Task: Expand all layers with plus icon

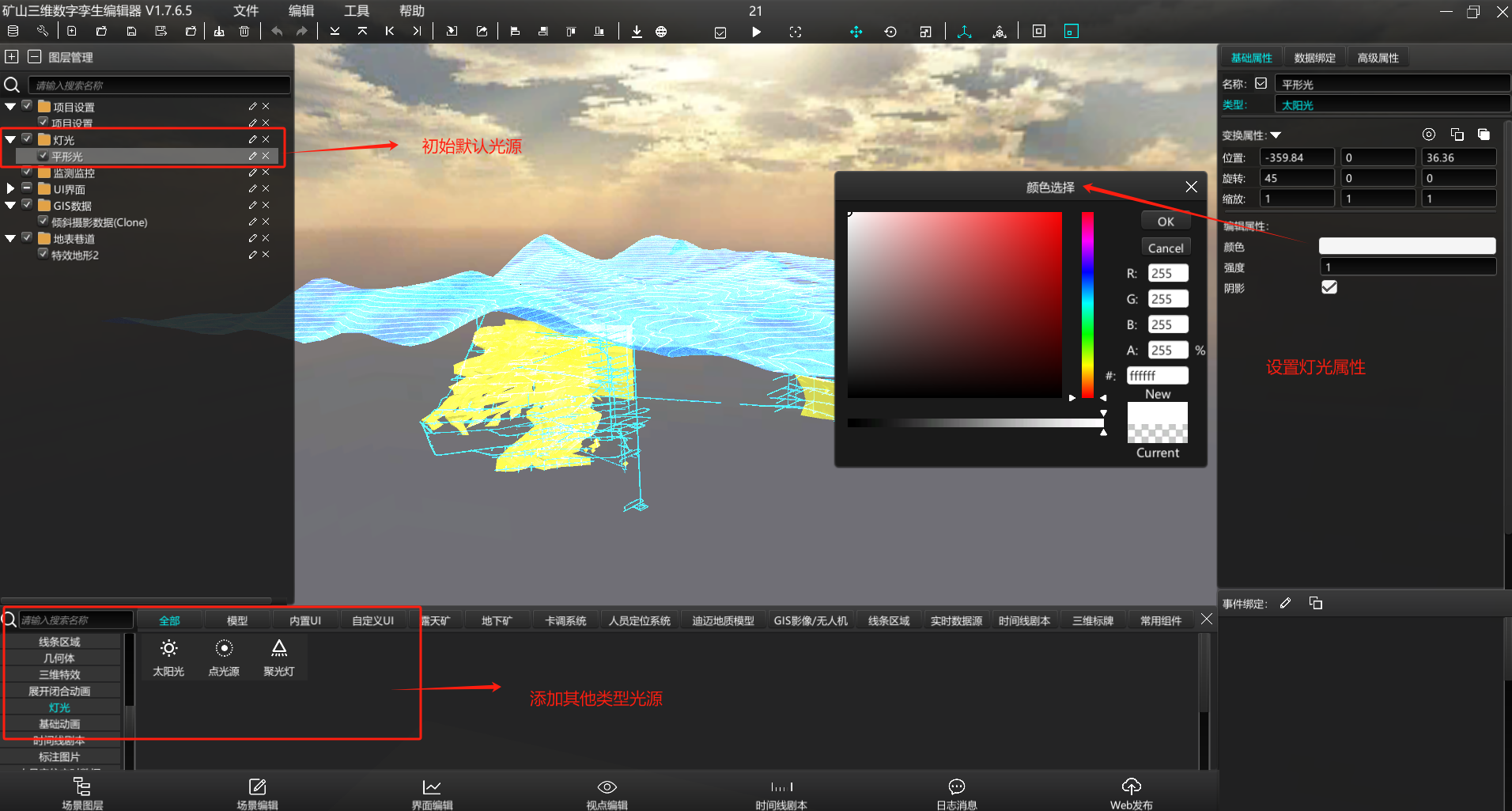Action: click(12, 57)
